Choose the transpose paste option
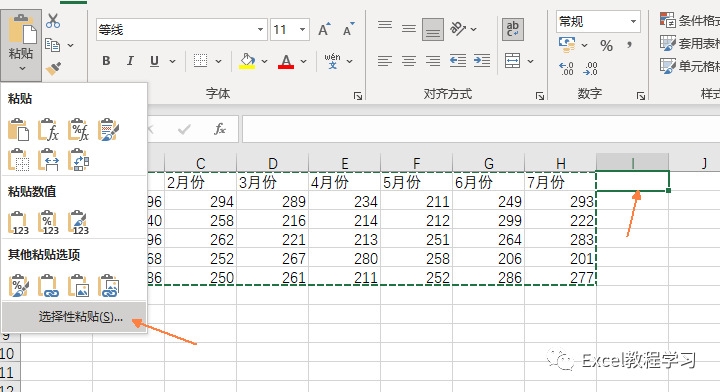720x392 pixels. point(79,160)
